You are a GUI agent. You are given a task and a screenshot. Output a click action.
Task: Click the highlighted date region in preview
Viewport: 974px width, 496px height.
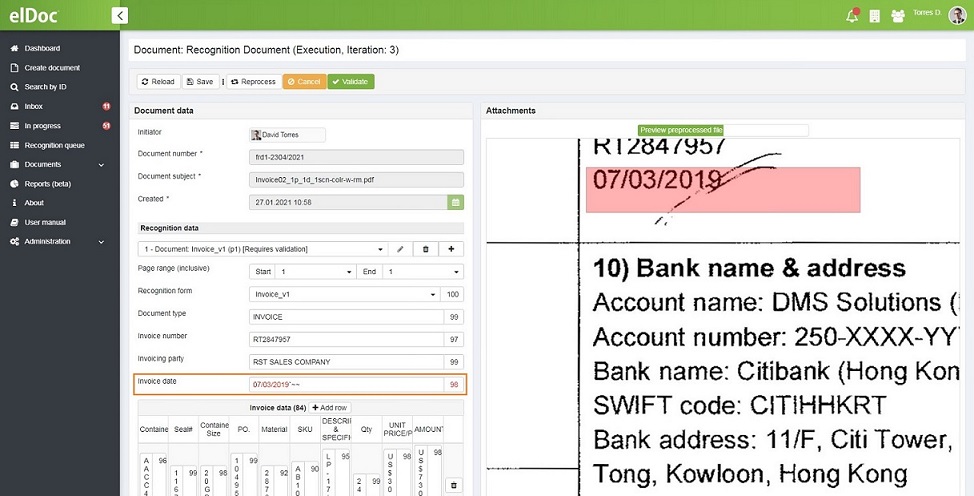(723, 190)
